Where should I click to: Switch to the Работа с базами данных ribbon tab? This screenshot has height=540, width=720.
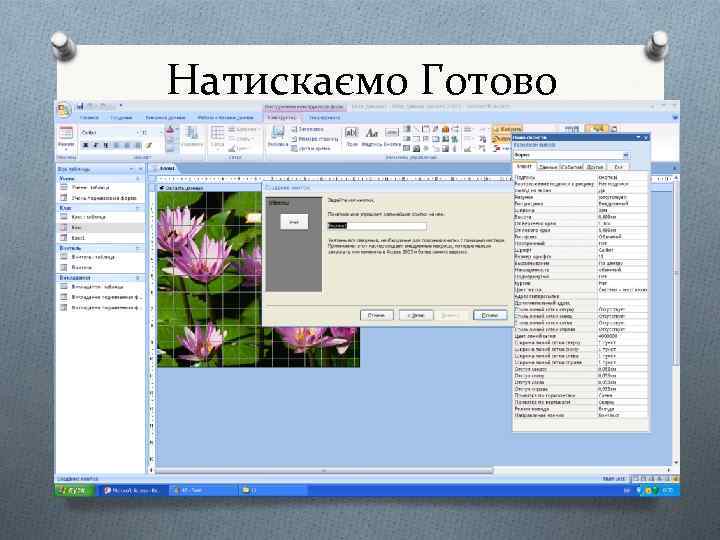225,118
